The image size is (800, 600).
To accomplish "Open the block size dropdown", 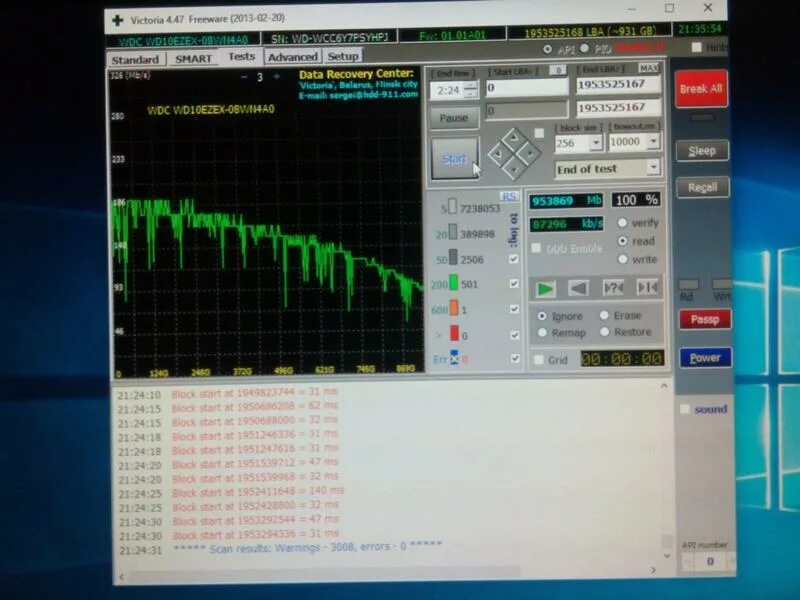I will [596, 143].
